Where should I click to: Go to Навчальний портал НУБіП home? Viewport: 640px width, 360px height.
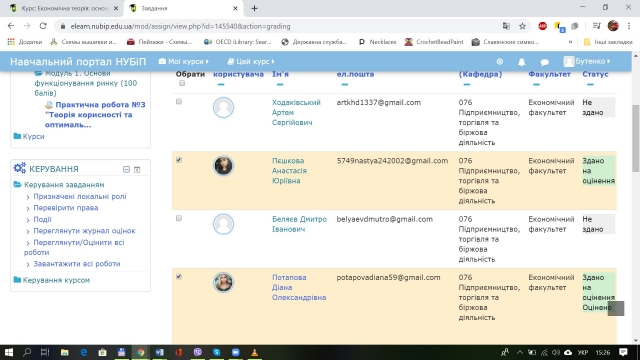click(x=78, y=62)
